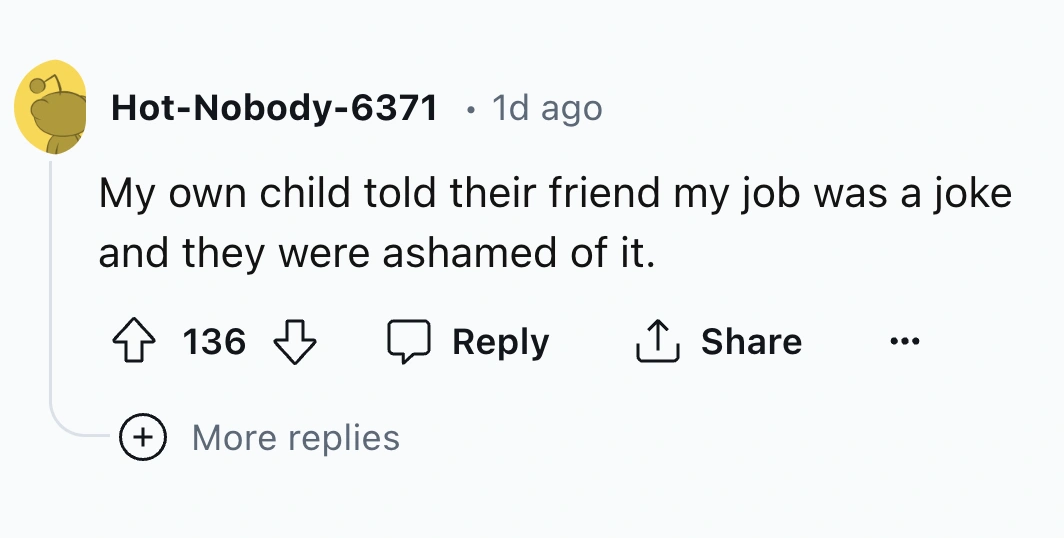This screenshot has height=538, width=1064.
Task: Open the three-dot more options menu
Action: pyautogui.click(x=904, y=342)
